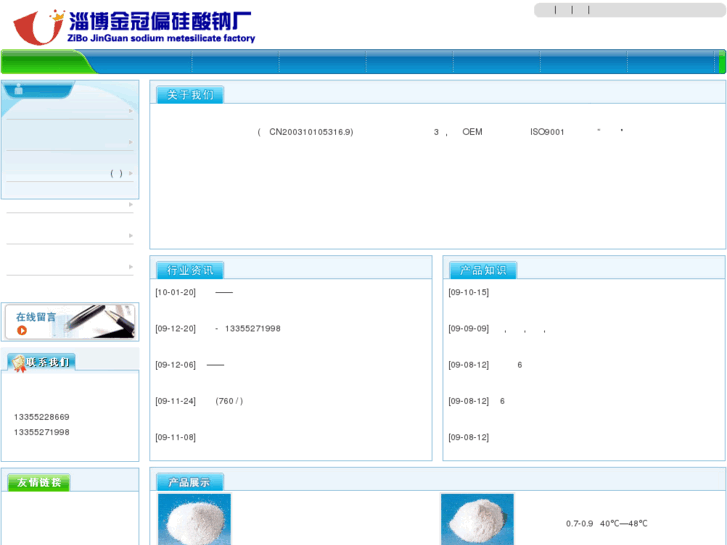Screen dimensions: 727x545
Task: Click the person icon on the sidebar header tab
Action: point(19,89)
